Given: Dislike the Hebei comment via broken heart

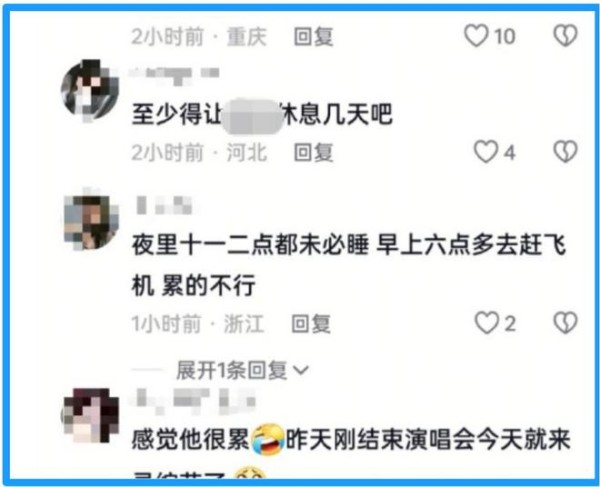Looking at the screenshot, I should tap(566, 151).
